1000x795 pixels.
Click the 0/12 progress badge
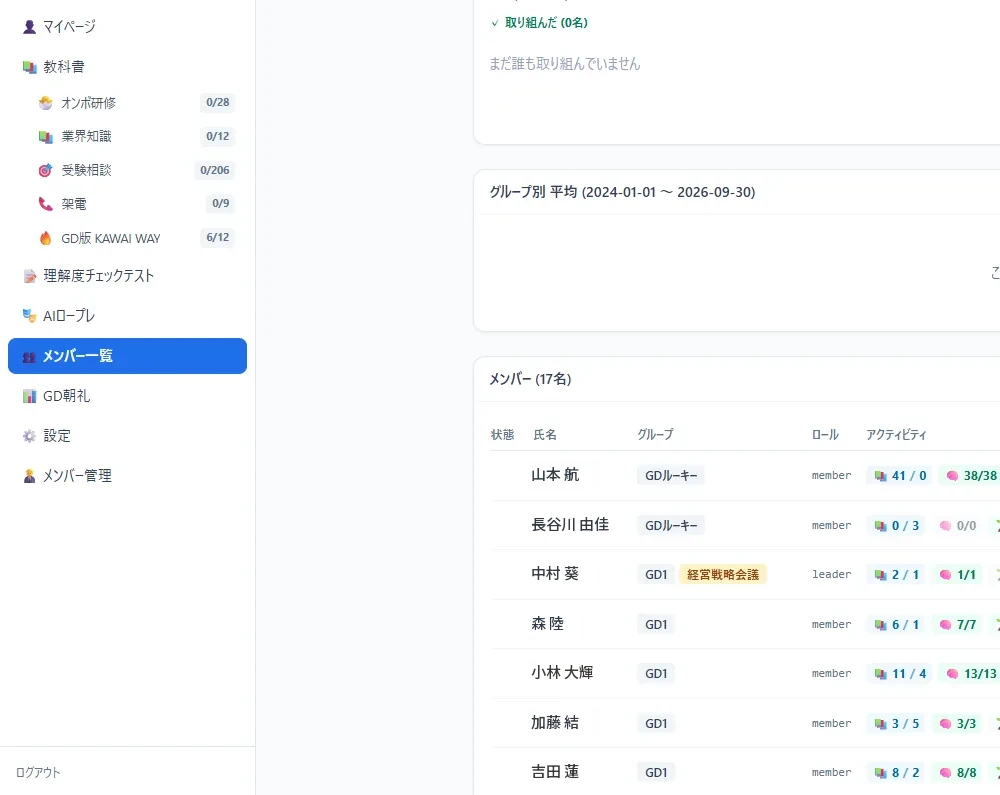point(217,136)
